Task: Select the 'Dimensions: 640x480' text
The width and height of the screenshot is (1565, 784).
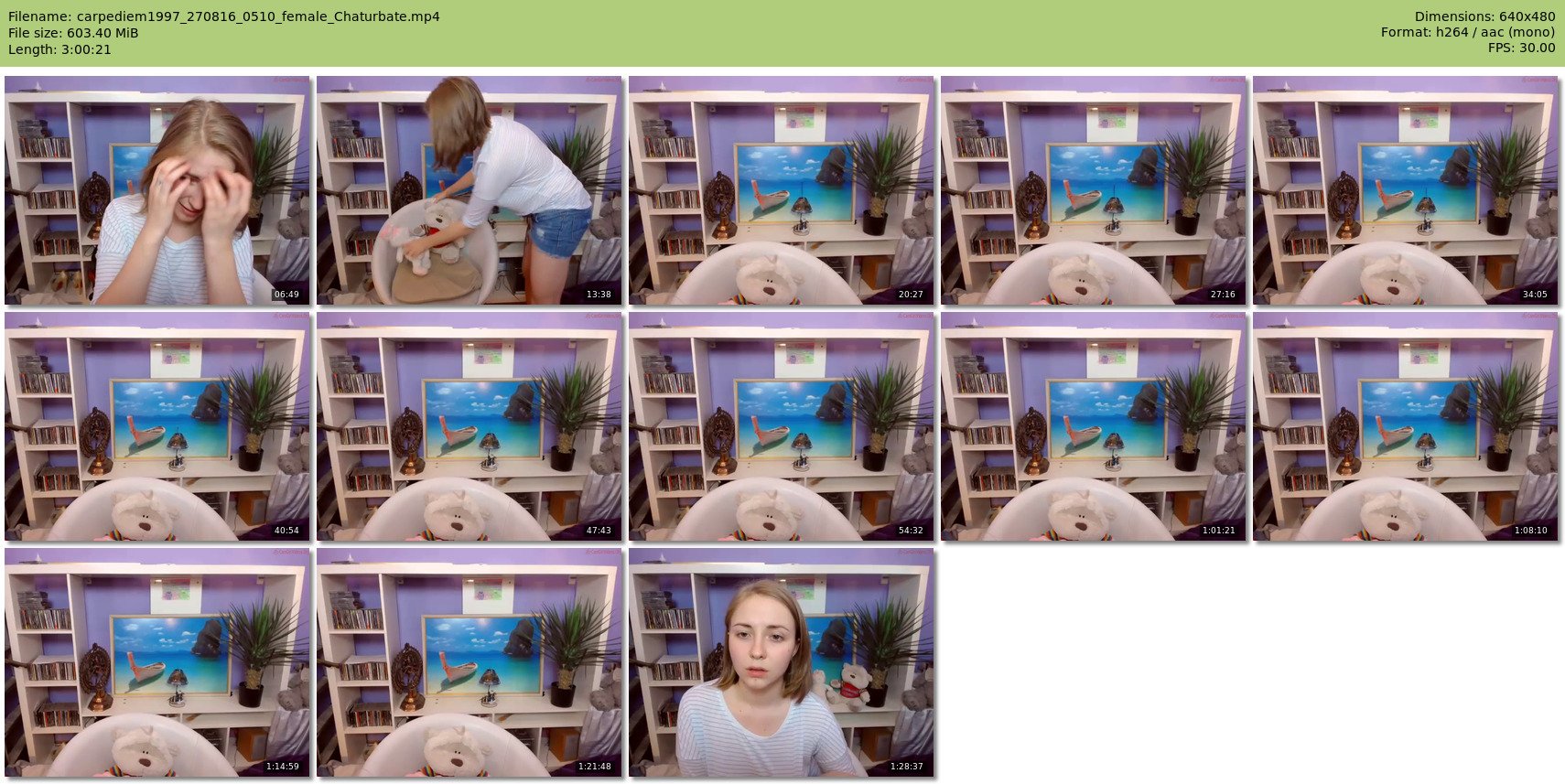Action: point(1484,16)
